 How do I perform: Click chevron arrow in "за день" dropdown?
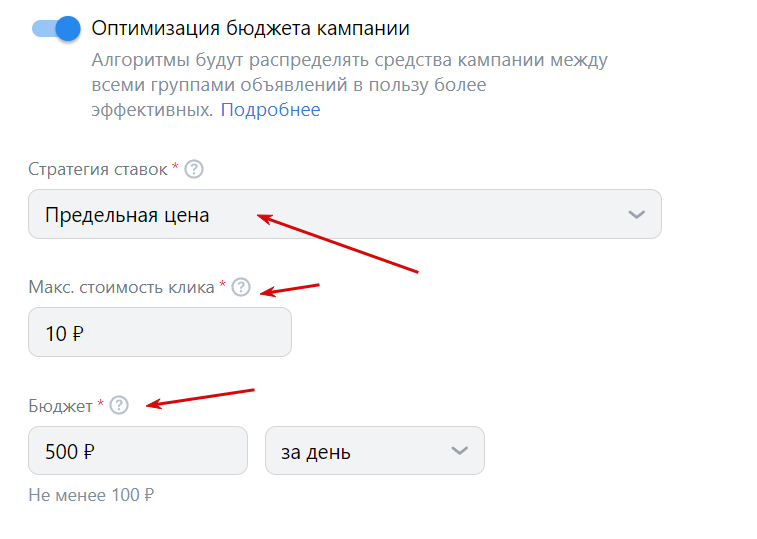pyautogui.click(x=460, y=451)
